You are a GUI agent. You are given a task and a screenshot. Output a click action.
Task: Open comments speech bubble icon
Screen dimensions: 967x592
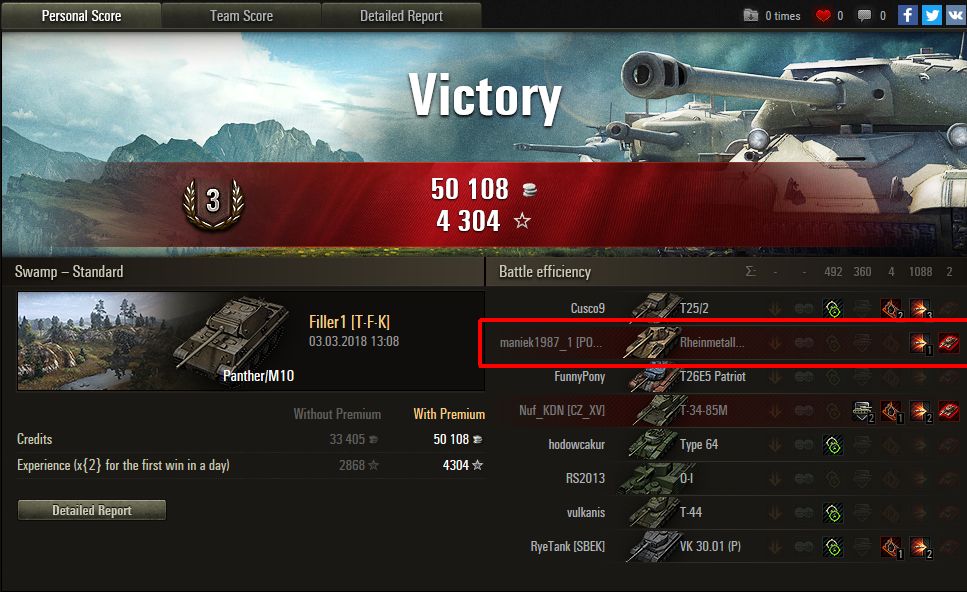point(865,15)
